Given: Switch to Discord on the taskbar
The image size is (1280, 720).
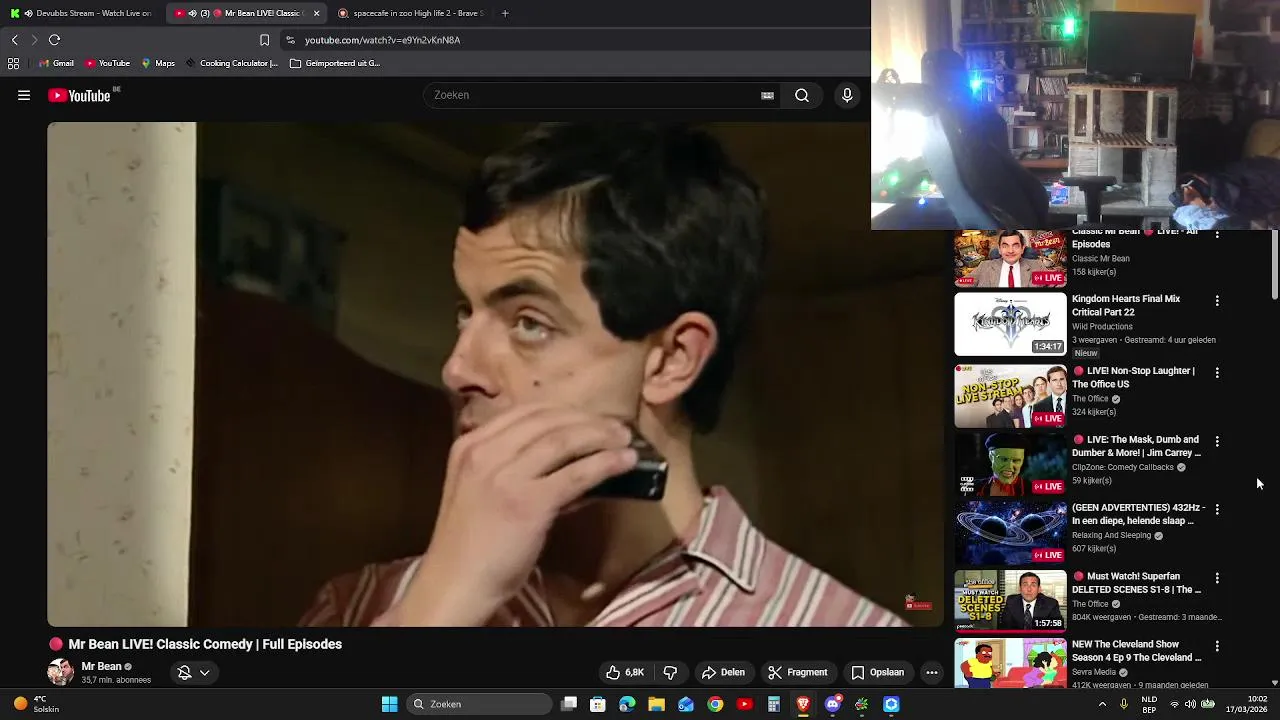Looking at the screenshot, I should coord(832,704).
